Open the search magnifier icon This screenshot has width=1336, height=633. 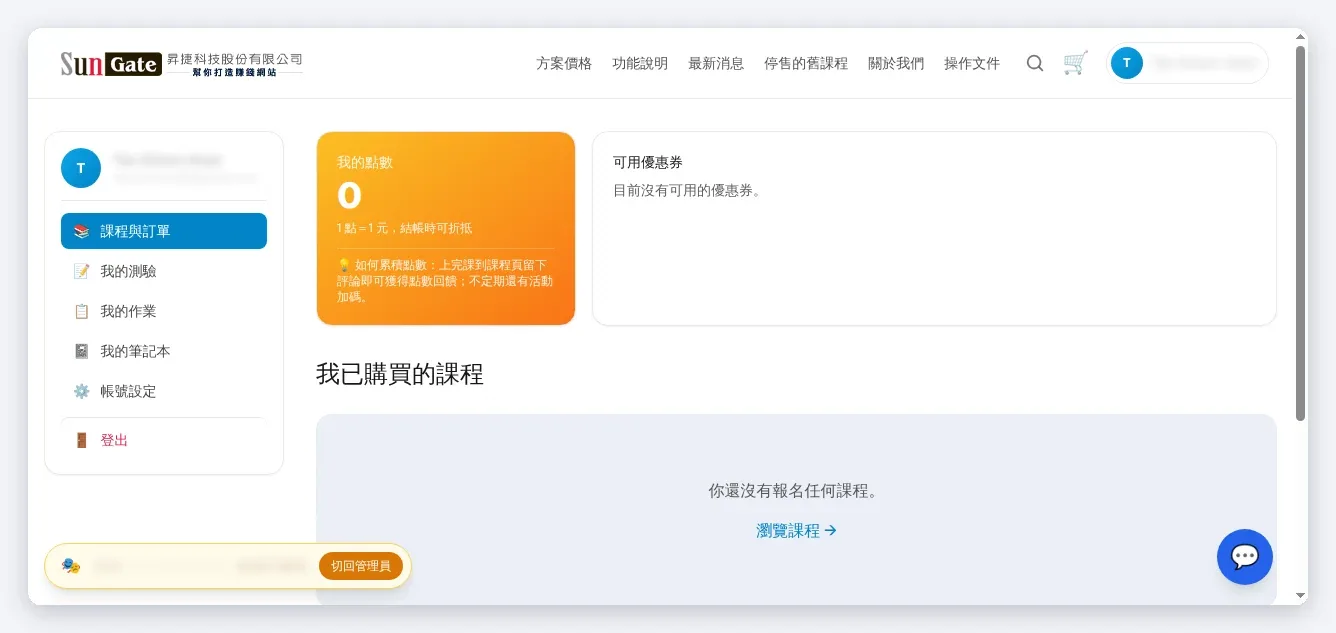(x=1035, y=63)
